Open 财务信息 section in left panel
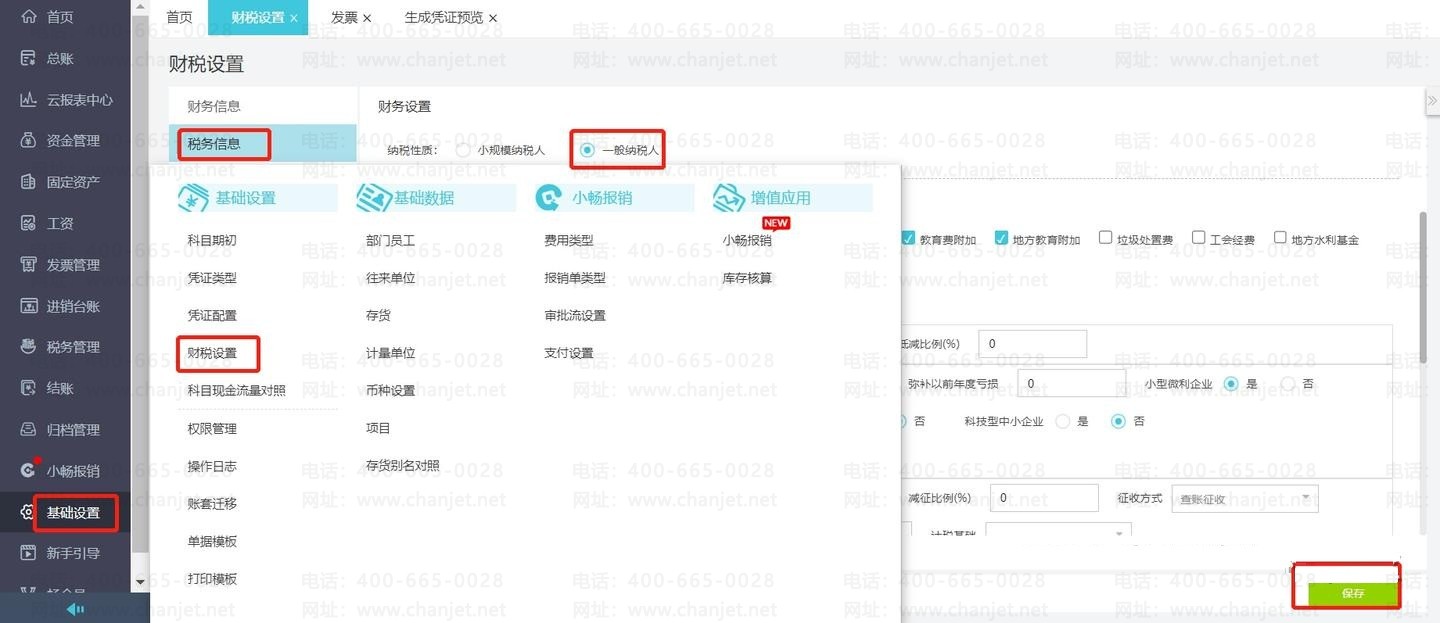The width and height of the screenshot is (1440, 623). (214, 106)
